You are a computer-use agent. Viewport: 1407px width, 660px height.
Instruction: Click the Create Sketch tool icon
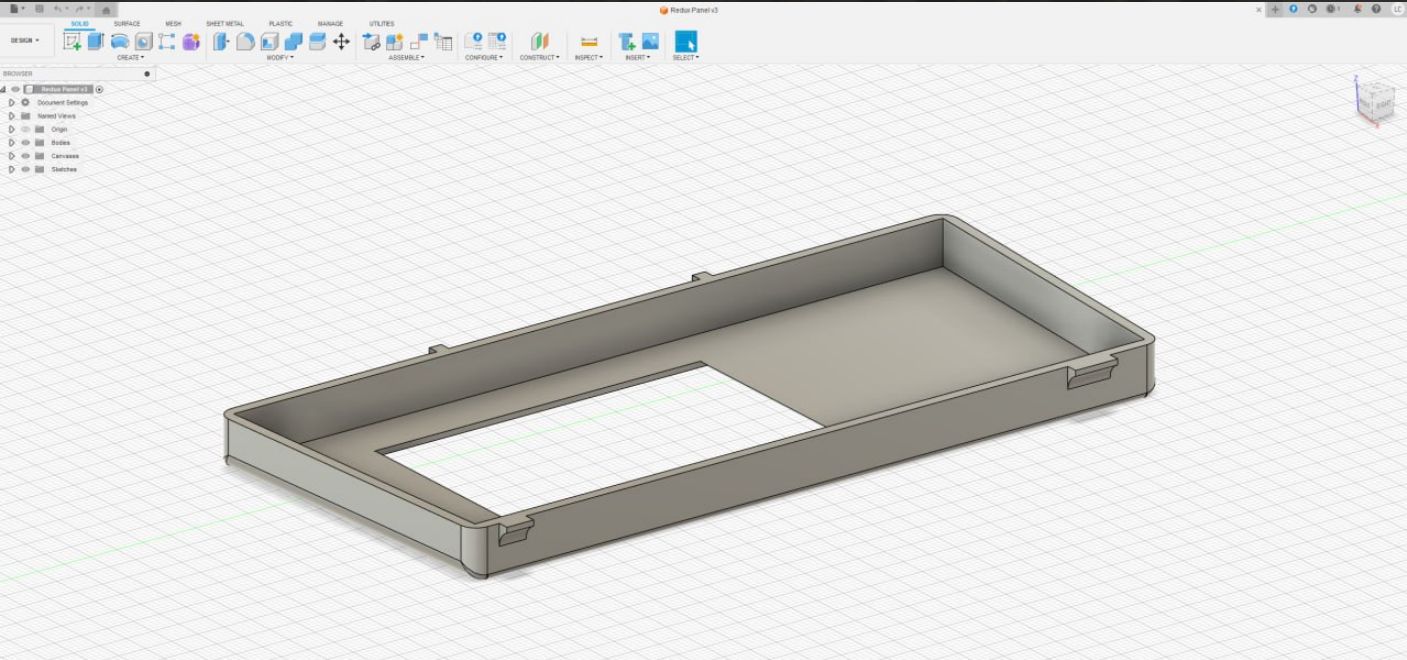tap(72, 41)
